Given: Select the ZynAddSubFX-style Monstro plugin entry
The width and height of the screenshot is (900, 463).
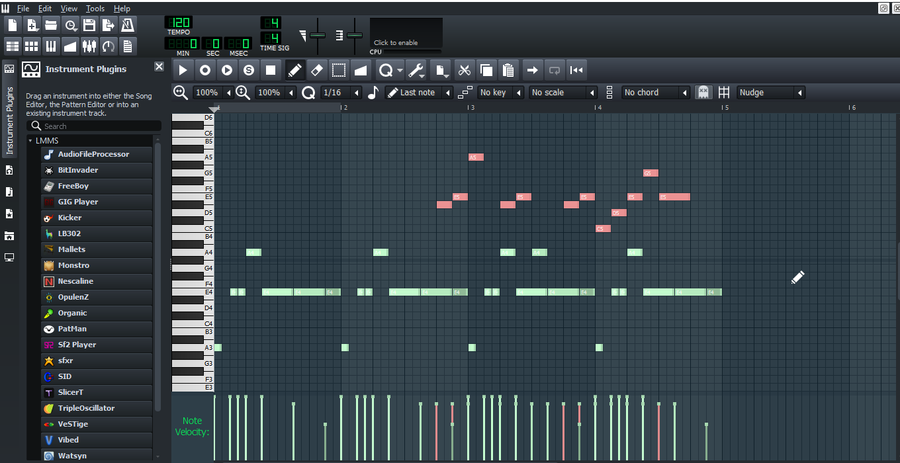Looking at the screenshot, I should click(96, 266).
